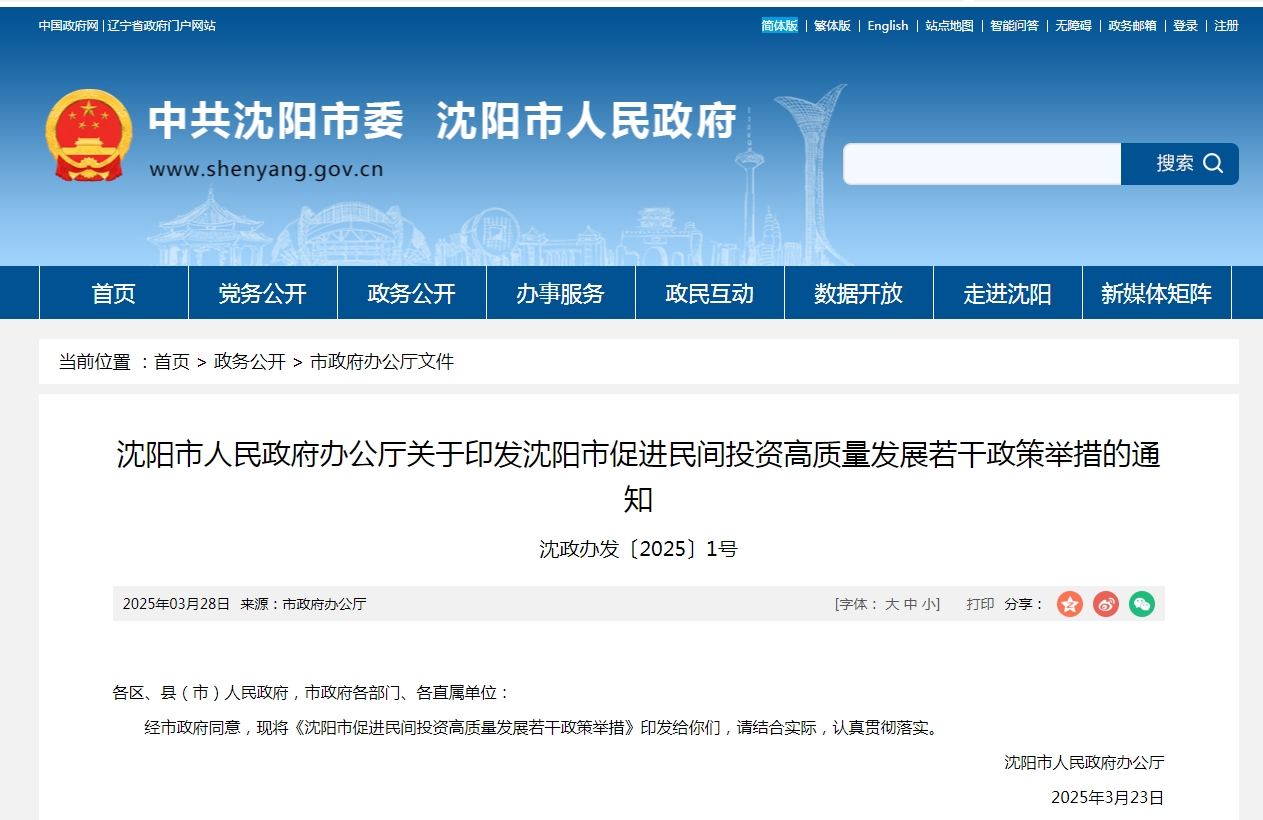Open 数据开放 navigation item
Viewport: 1263px width, 820px height.
[858, 293]
